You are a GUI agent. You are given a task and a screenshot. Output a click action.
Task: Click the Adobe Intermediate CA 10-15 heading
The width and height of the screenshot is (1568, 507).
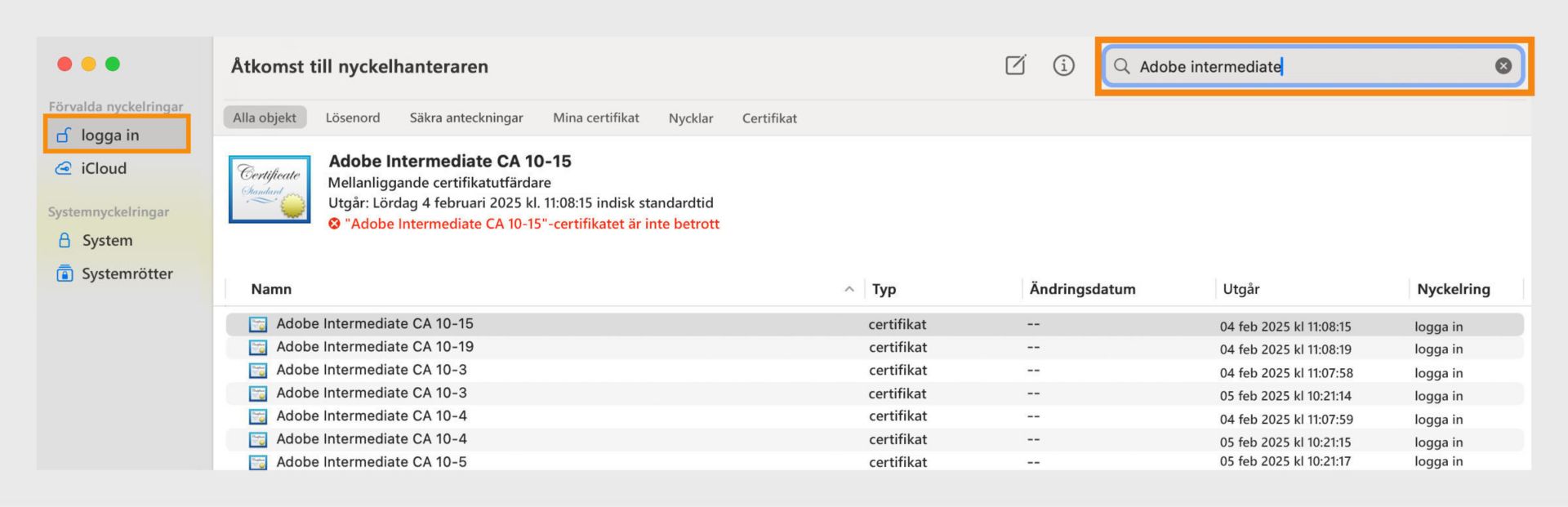point(450,161)
